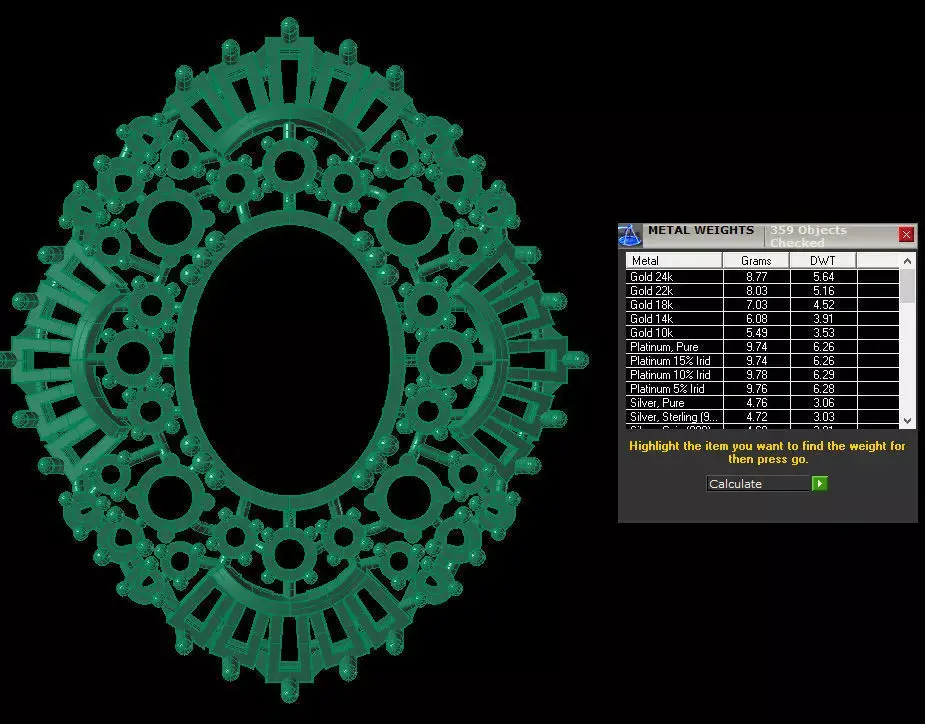
Task: Select the Silver, Sterling row
Action: pos(762,417)
